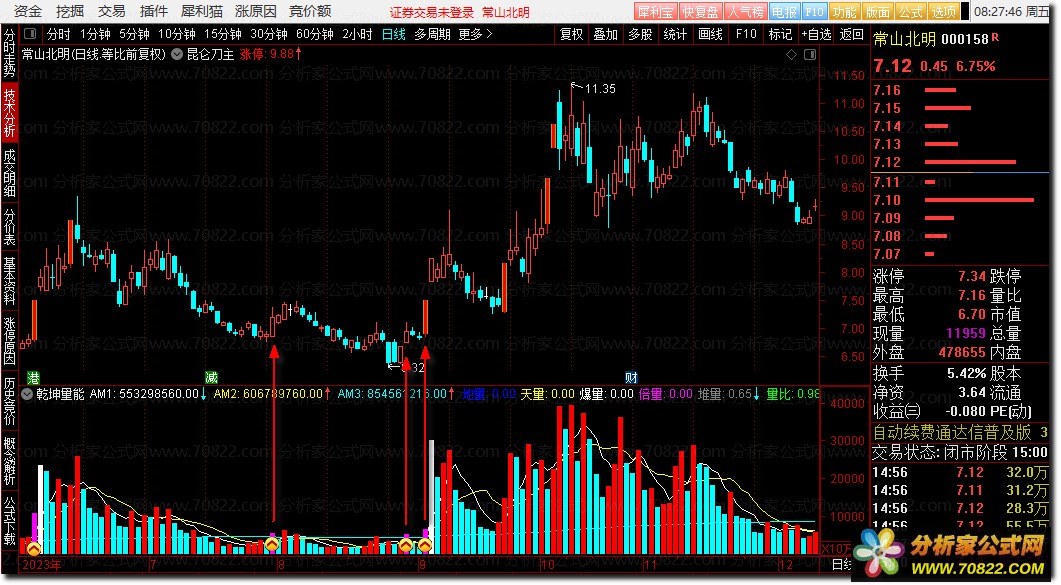Click F10 in the chart toolbar

(746, 34)
